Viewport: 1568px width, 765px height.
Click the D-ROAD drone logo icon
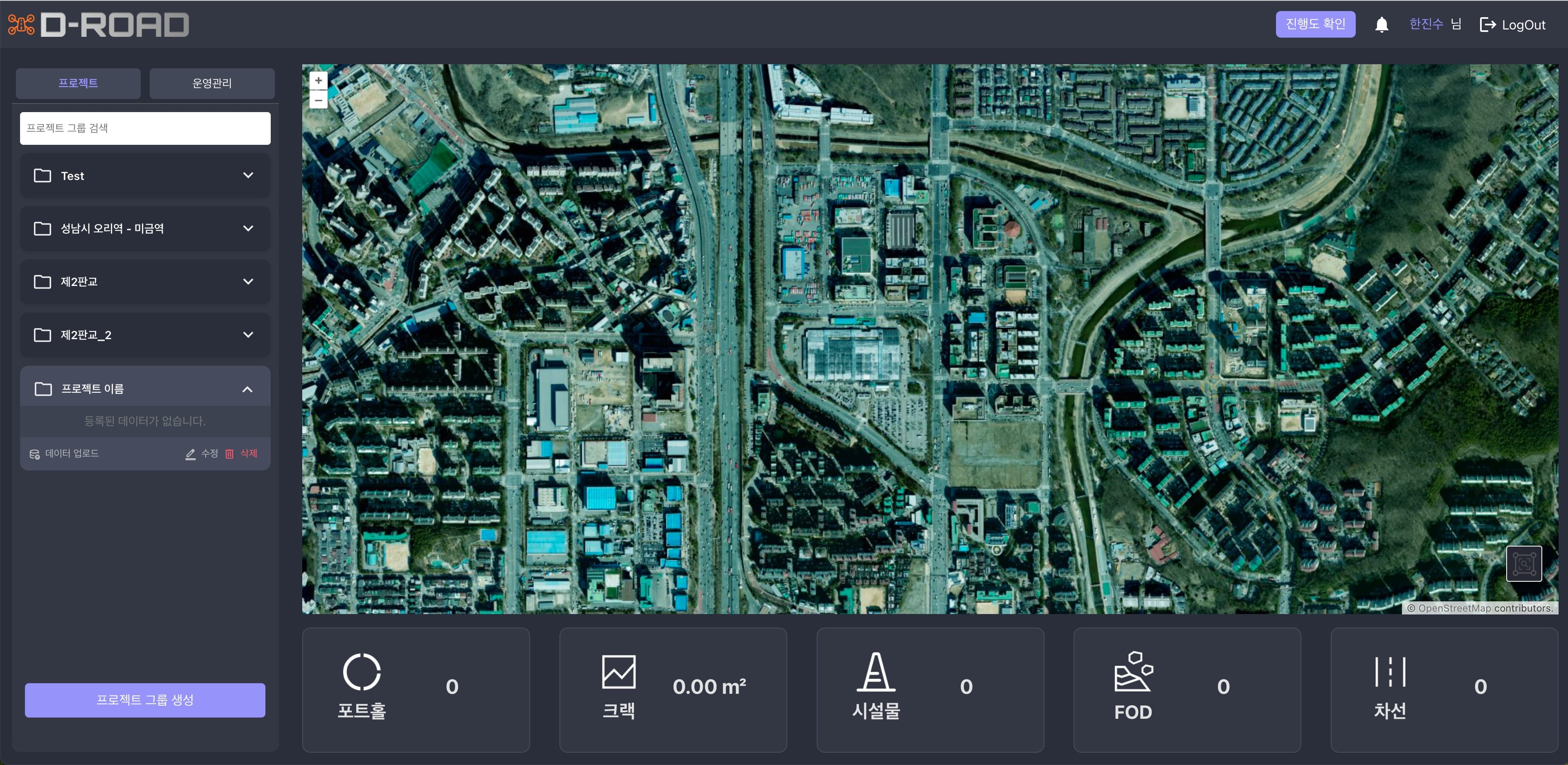pyautogui.click(x=21, y=25)
